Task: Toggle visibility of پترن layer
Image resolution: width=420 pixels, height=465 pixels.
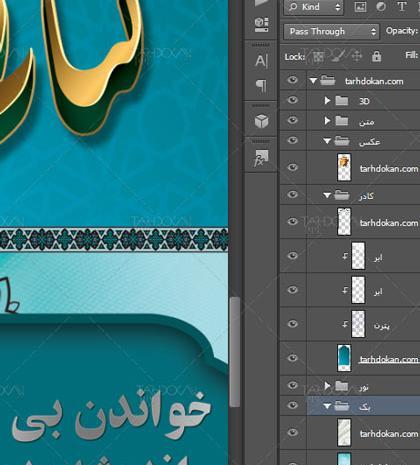Action: [293, 324]
